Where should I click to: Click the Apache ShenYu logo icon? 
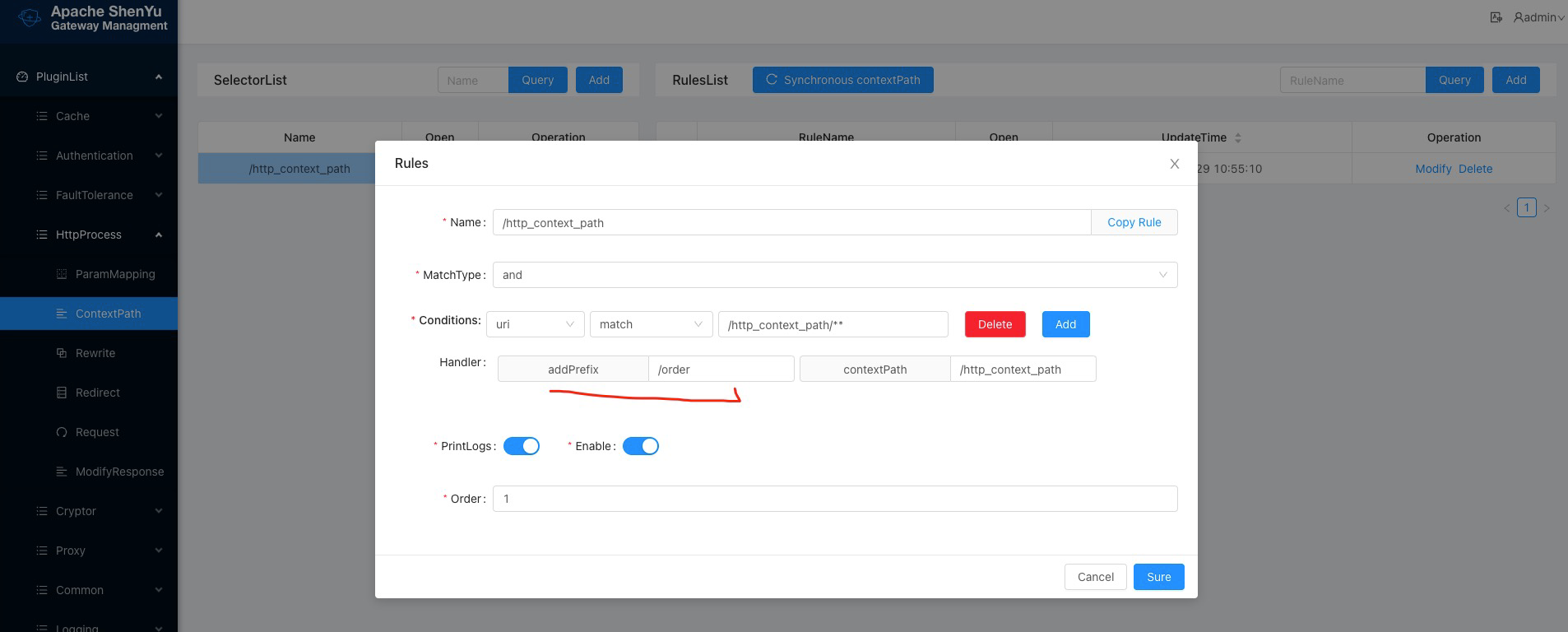click(x=30, y=17)
